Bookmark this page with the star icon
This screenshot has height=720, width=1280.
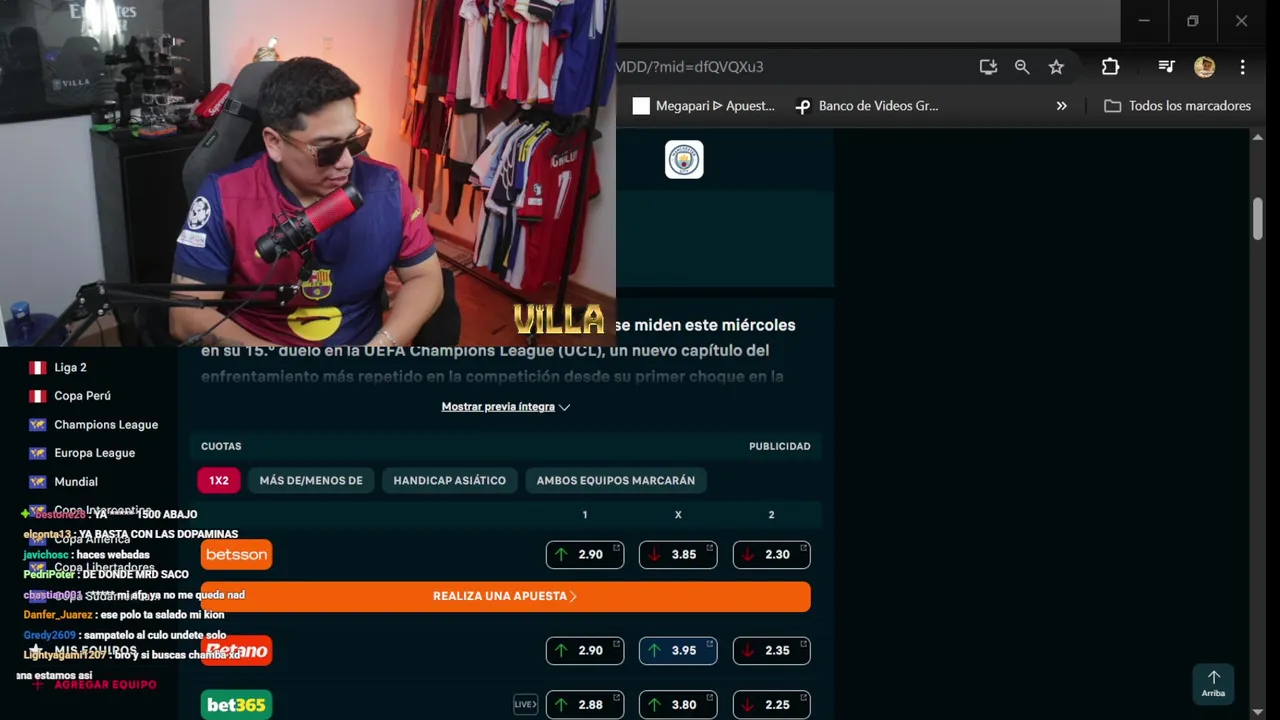[x=1056, y=67]
